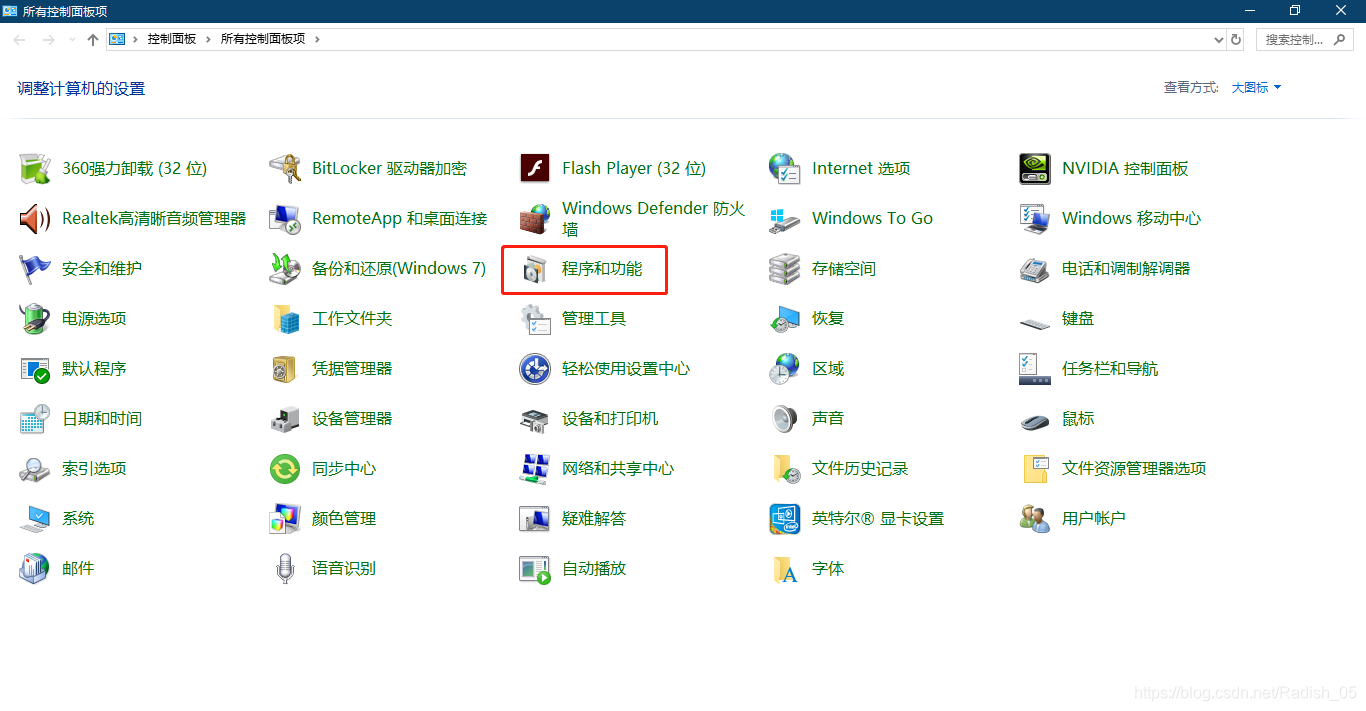
Task: Open the 用户帐户 people icon
Action: (x=1035, y=519)
